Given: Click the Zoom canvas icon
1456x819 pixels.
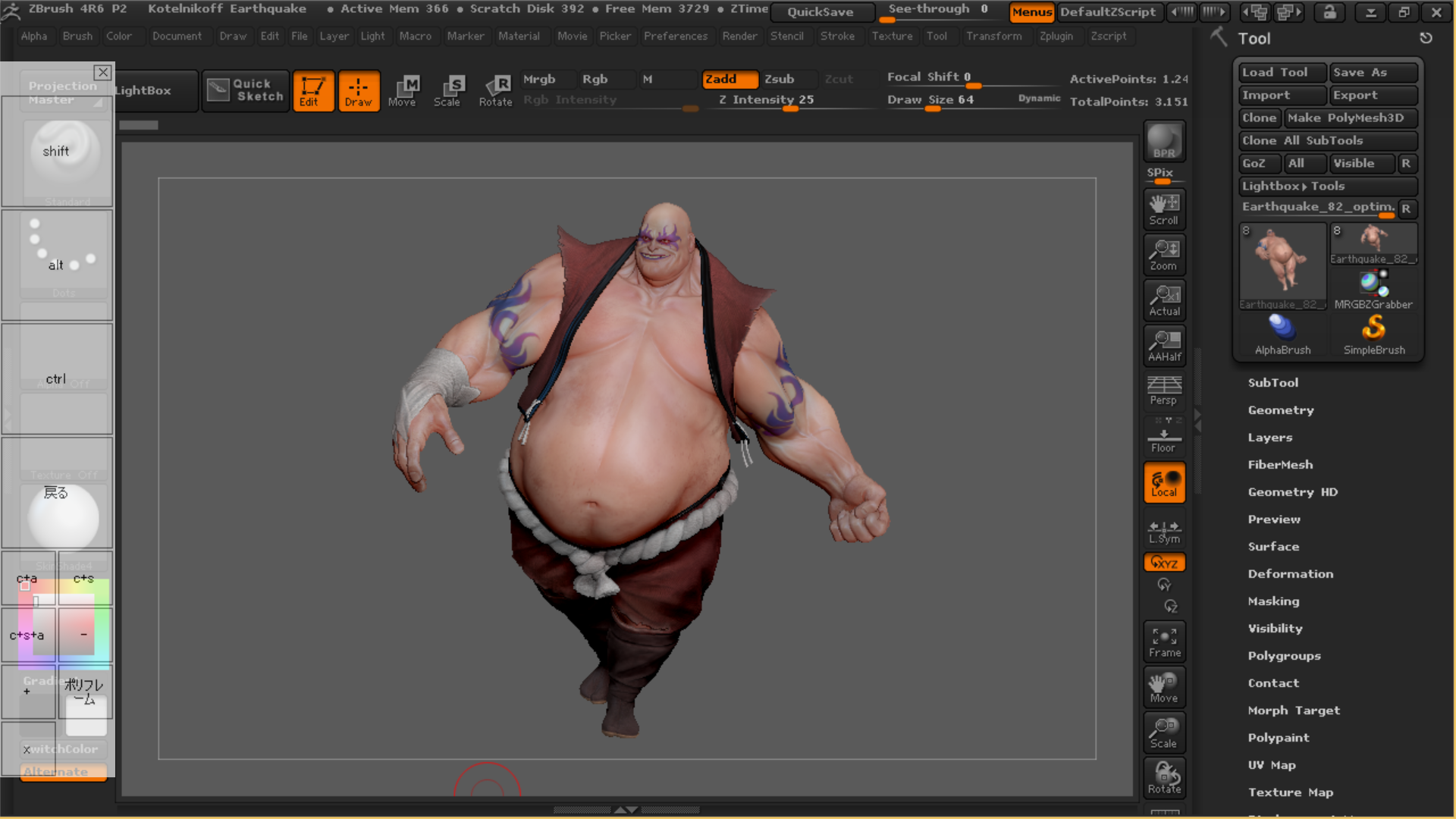Looking at the screenshot, I should click(x=1164, y=255).
